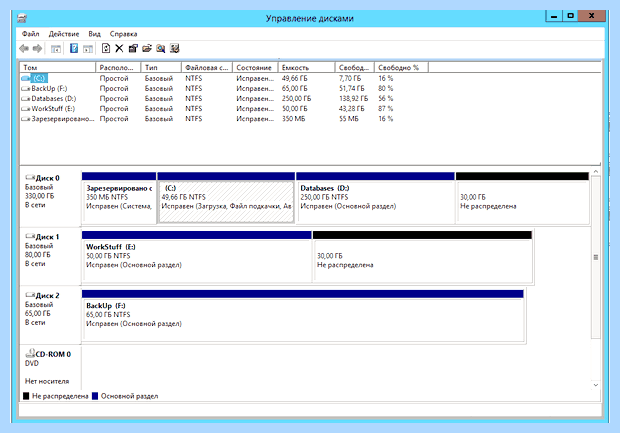Sort by the Файловая система column header
The width and height of the screenshot is (620, 433).
[207, 68]
